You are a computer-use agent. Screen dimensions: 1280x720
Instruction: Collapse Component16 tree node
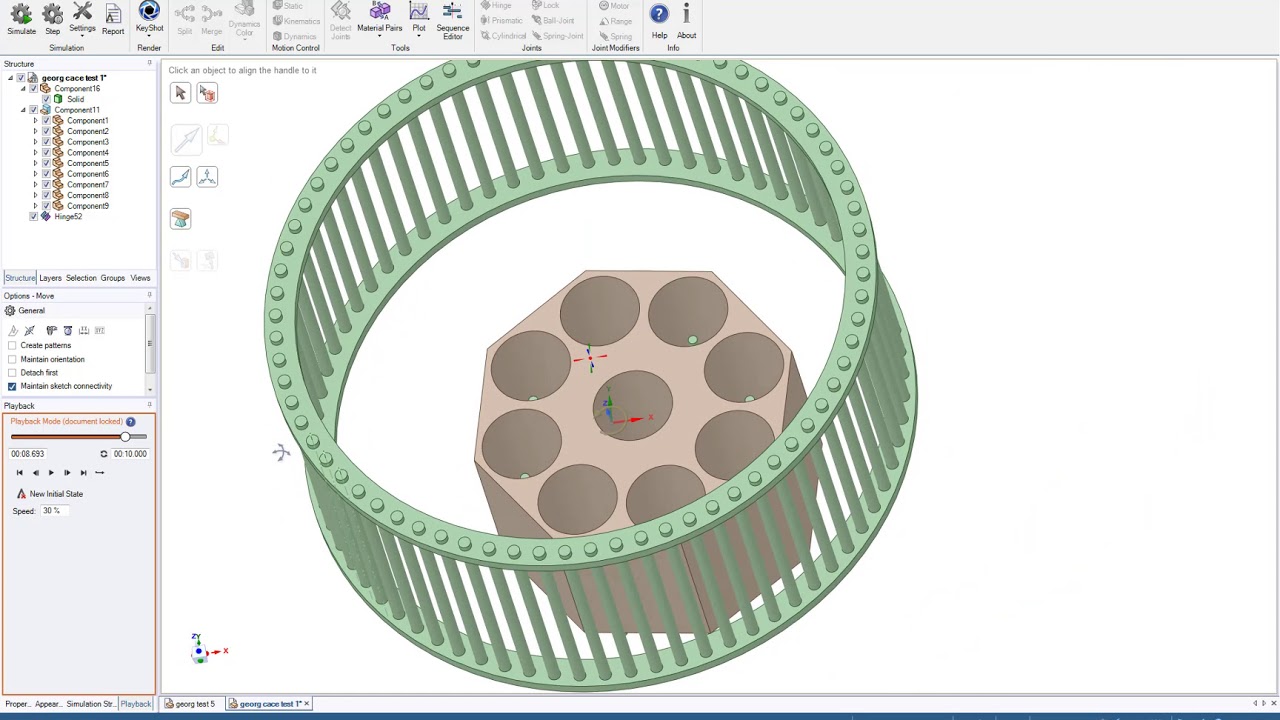(x=23, y=89)
